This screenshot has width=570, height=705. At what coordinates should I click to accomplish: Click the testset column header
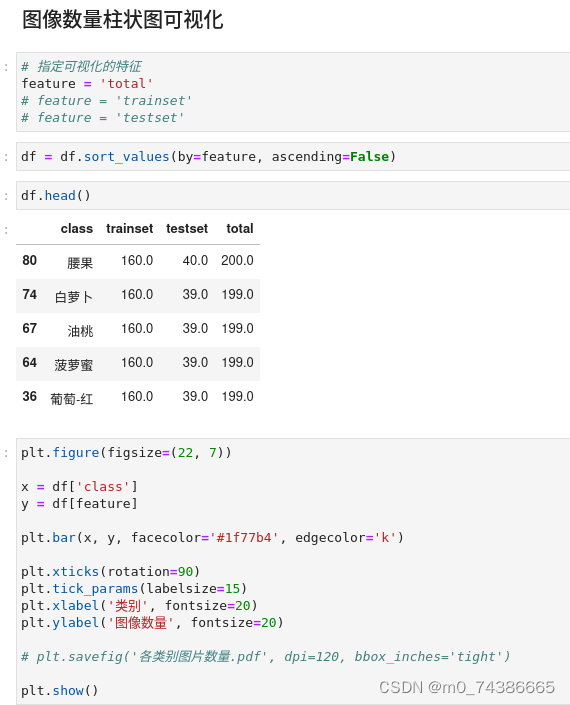(x=187, y=228)
